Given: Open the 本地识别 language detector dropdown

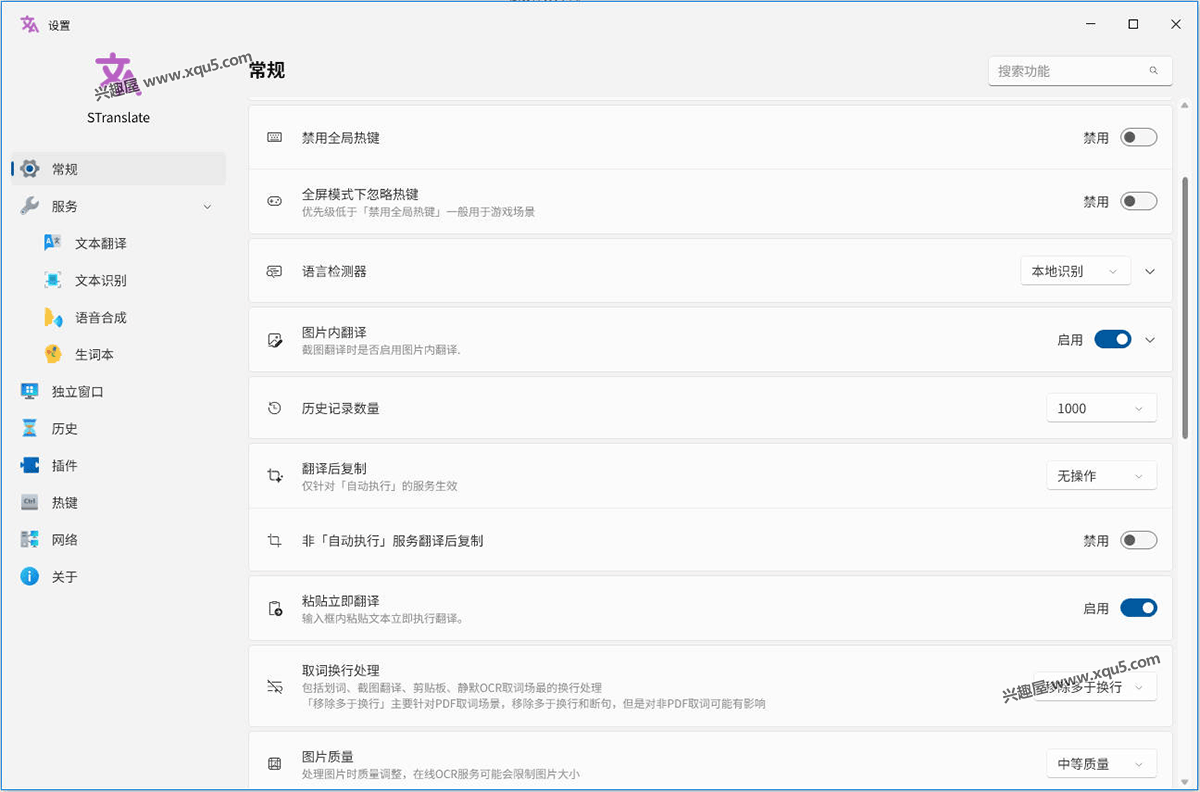Looking at the screenshot, I should point(1075,271).
